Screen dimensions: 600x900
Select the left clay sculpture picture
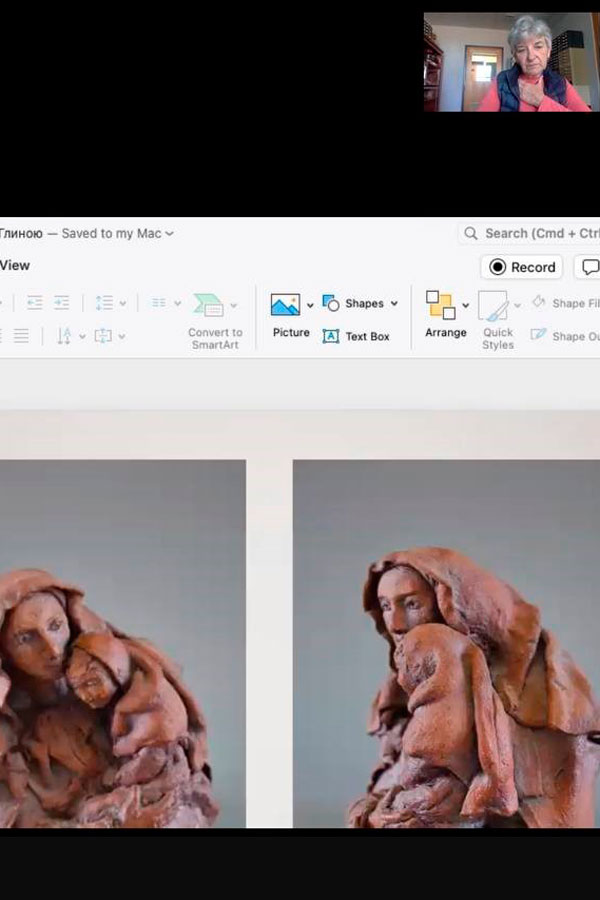pyautogui.click(x=123, y=643)
